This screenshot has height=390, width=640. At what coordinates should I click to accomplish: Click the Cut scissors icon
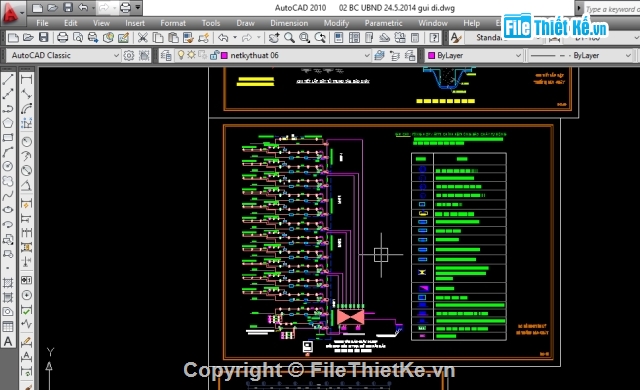pyautogui.click(x=142, y=38)
